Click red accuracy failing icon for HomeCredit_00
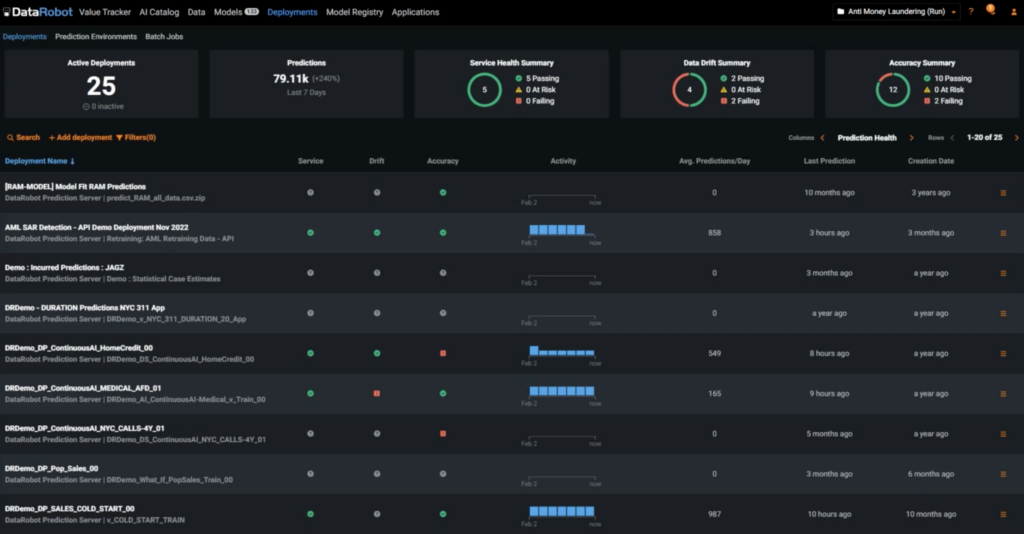 tap(443, 353)
